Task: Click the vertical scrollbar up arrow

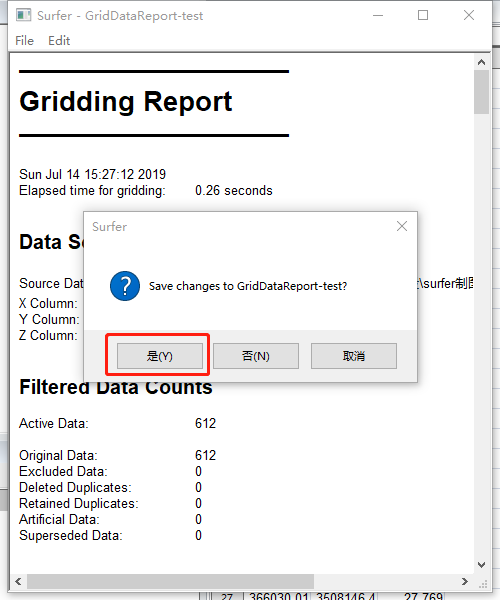Action: 482,62
